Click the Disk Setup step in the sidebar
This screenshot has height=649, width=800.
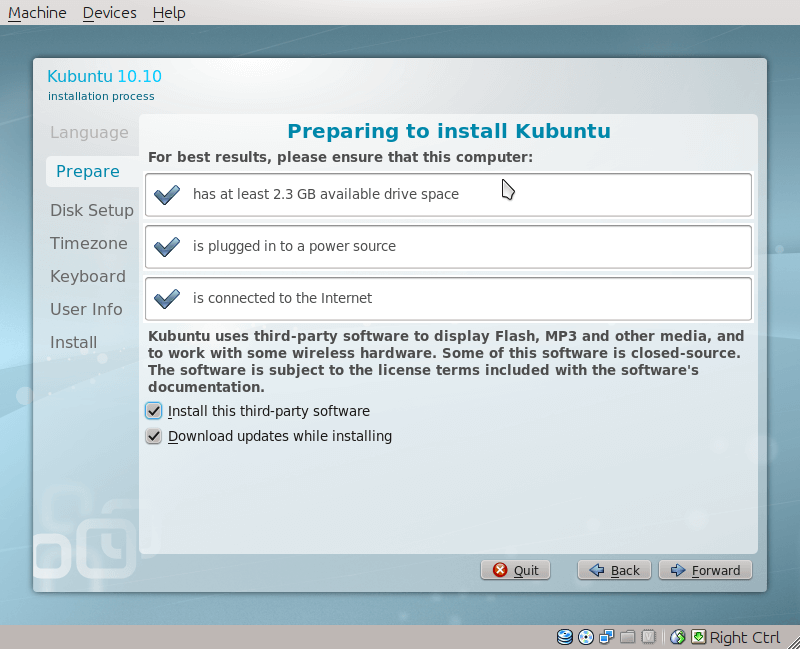92,210
